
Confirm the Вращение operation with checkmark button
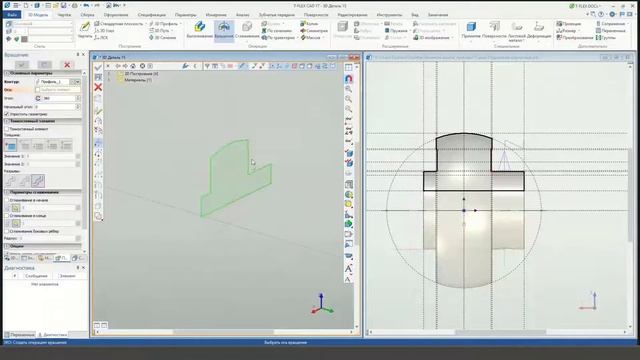click(22, 64)
